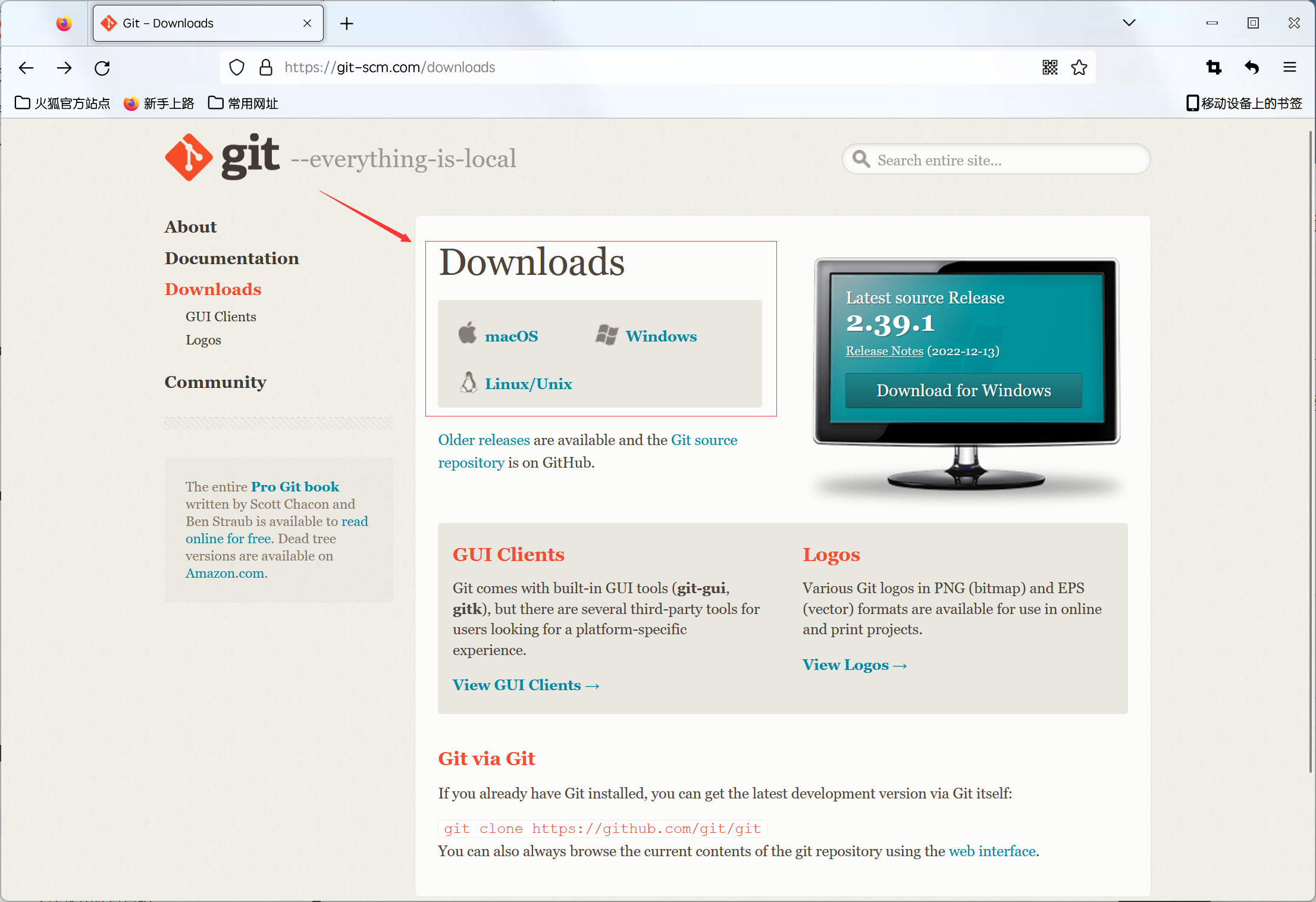Go back with the back arrow
This screenshot has width=1316, height=902.
coord(26,68)
